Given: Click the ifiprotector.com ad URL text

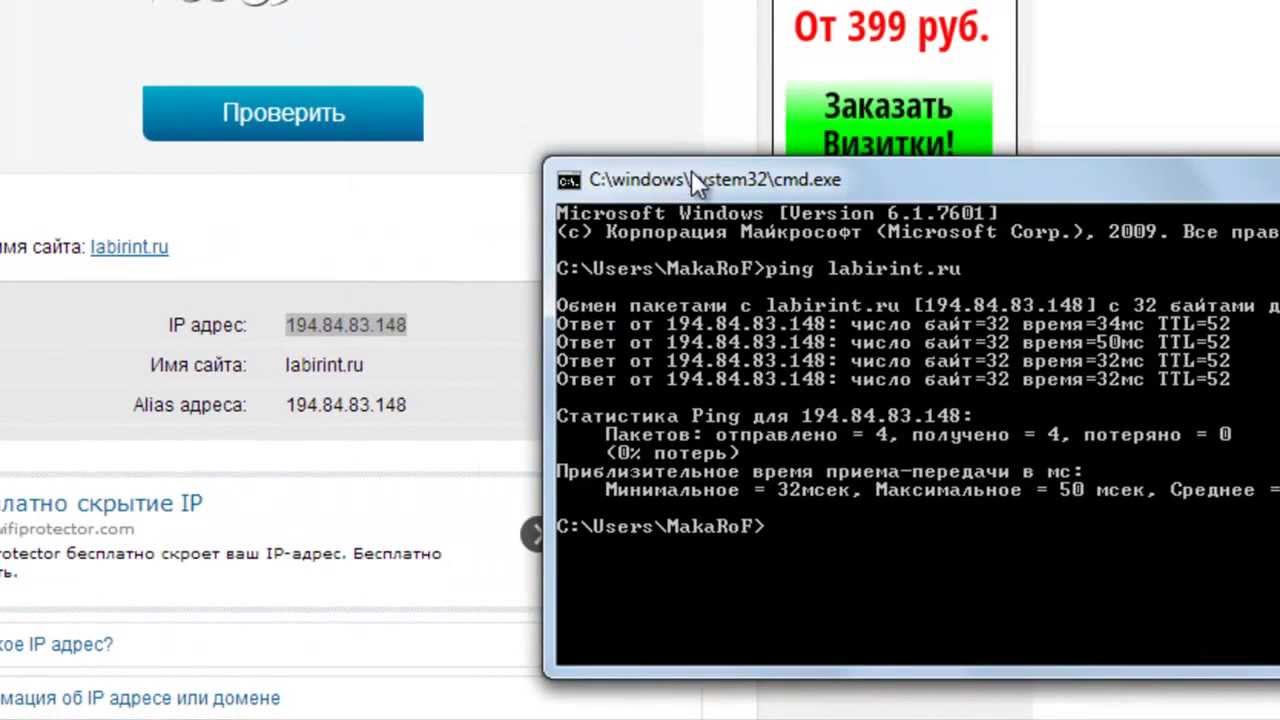Looking at the screenshot, I should coord(66,529).
